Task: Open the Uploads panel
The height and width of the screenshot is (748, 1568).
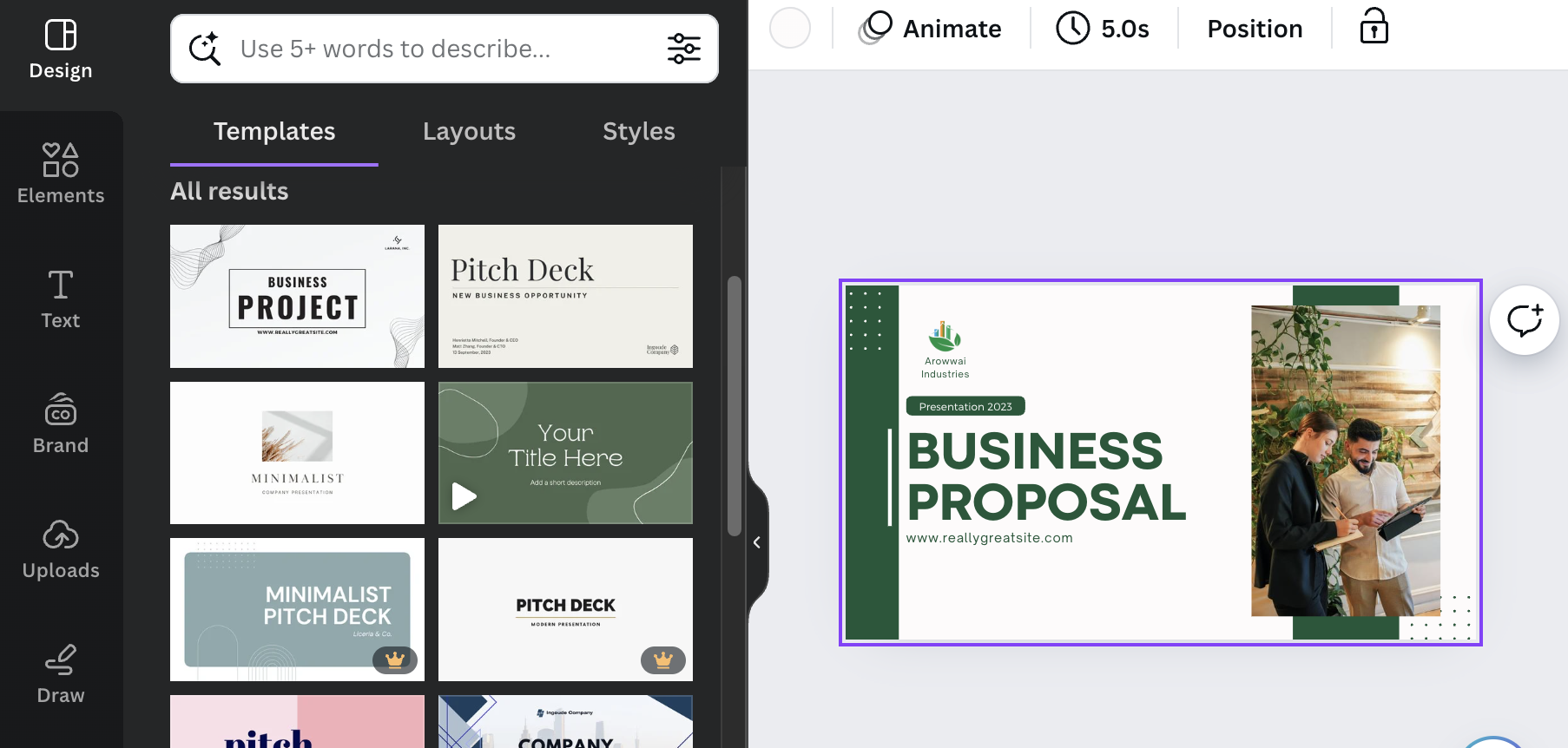Action: (61, 549)
